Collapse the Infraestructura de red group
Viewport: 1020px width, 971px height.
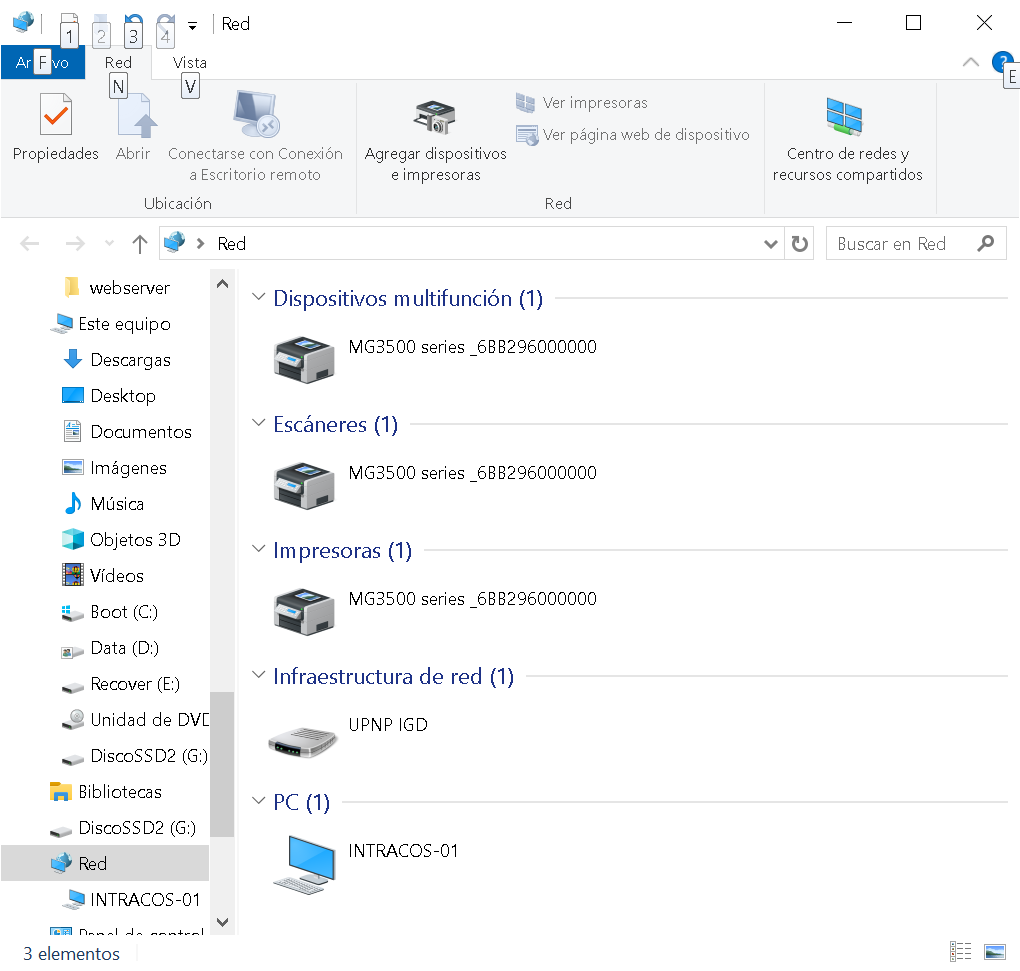coord(258,675)
